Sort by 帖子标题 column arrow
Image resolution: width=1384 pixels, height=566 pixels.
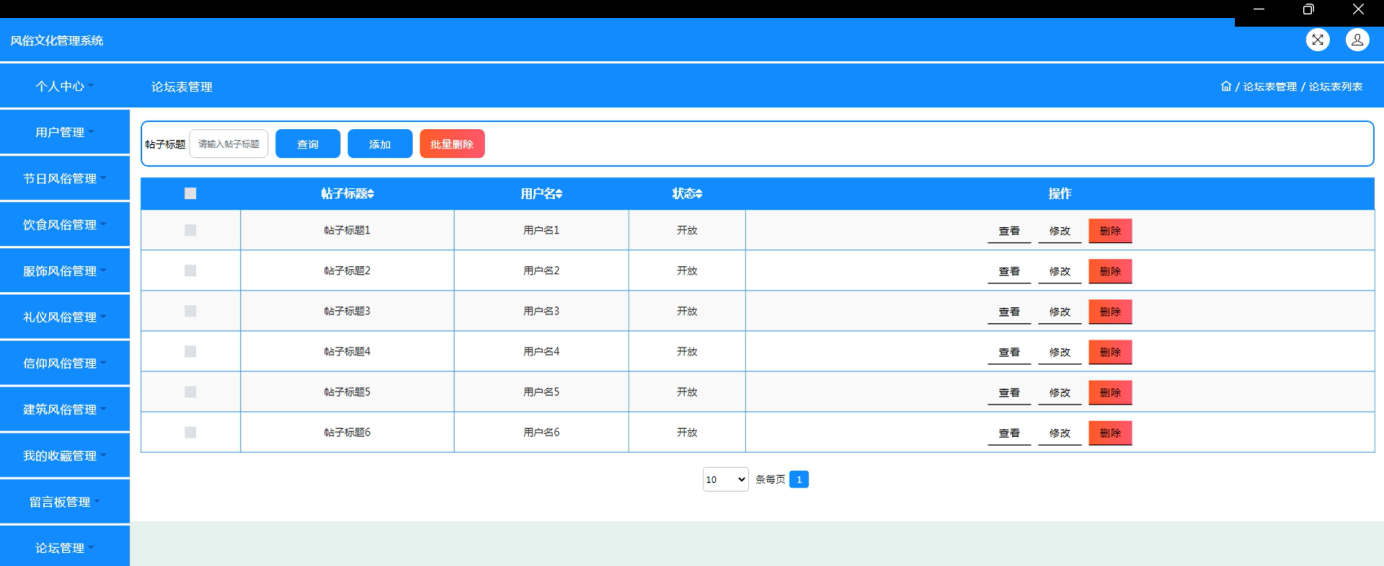(x=371, y=194)
